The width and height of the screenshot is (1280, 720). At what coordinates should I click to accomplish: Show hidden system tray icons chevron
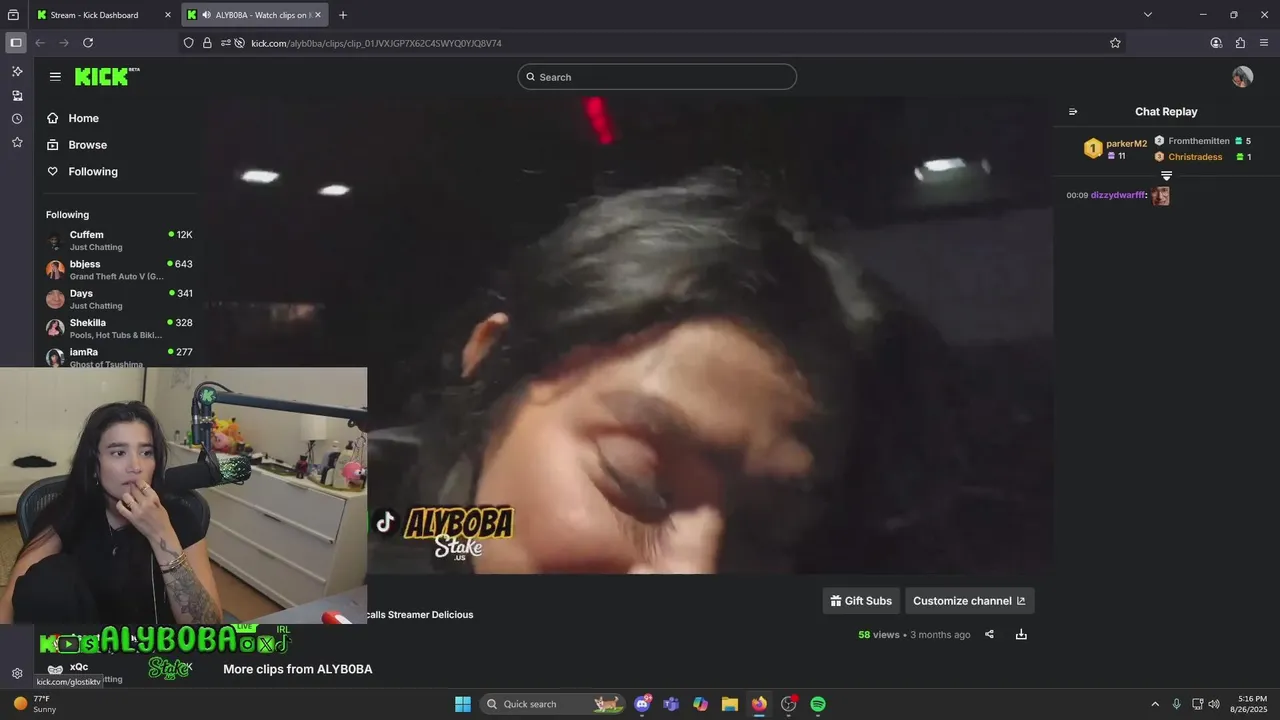[x=1155, y=704]
